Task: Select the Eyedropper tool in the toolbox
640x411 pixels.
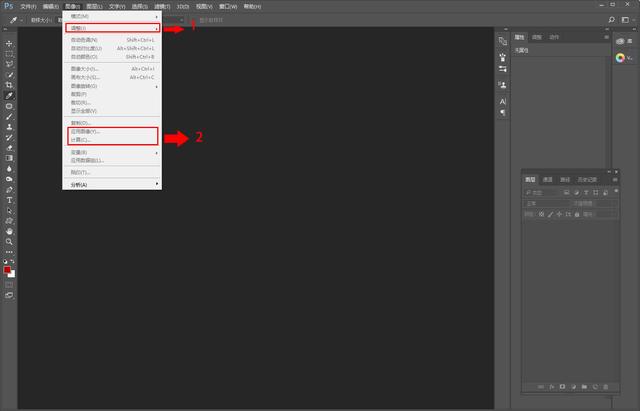Action: (x=9, y=96)
